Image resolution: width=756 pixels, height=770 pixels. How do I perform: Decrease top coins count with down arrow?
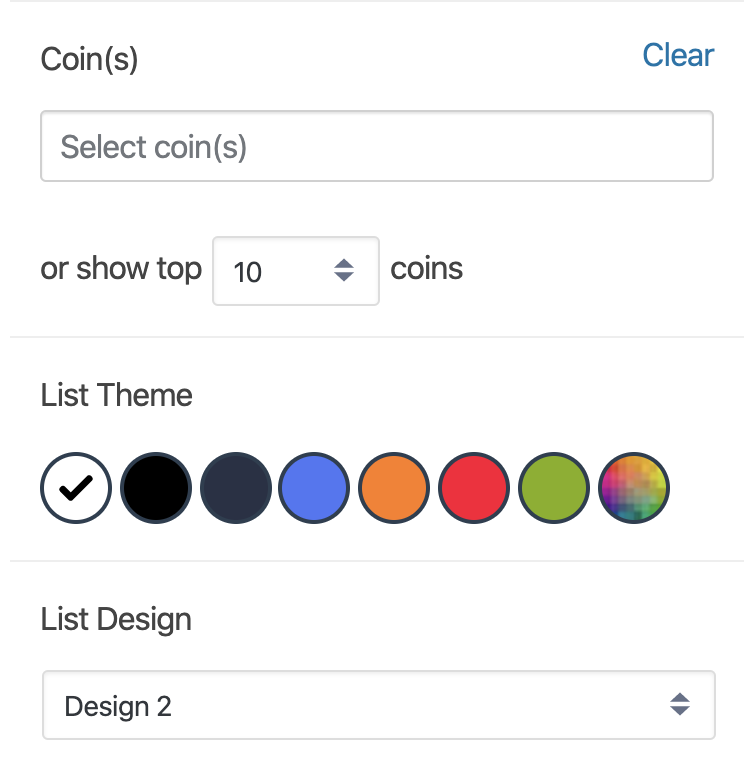(344, 277)
